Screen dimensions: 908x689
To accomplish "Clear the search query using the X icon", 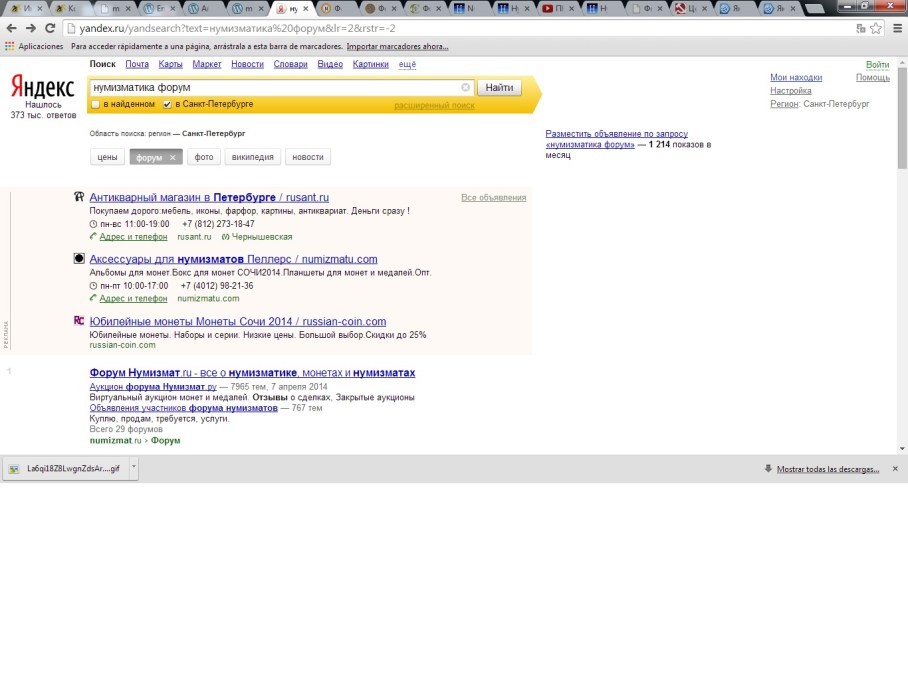I will coord(466,87).
